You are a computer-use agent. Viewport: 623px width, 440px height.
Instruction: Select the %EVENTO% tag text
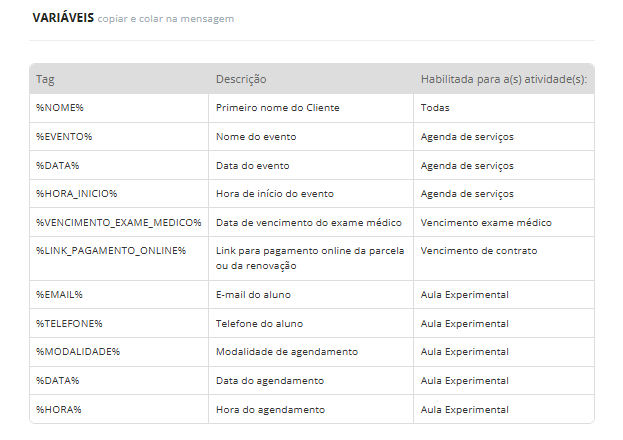(64, 137)
